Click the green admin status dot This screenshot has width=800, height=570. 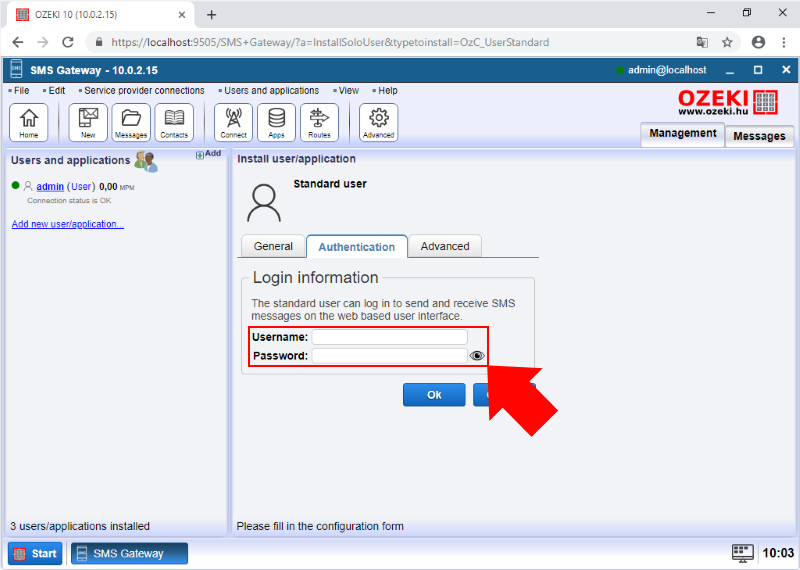pyautogui.click(x=16, y=185)
